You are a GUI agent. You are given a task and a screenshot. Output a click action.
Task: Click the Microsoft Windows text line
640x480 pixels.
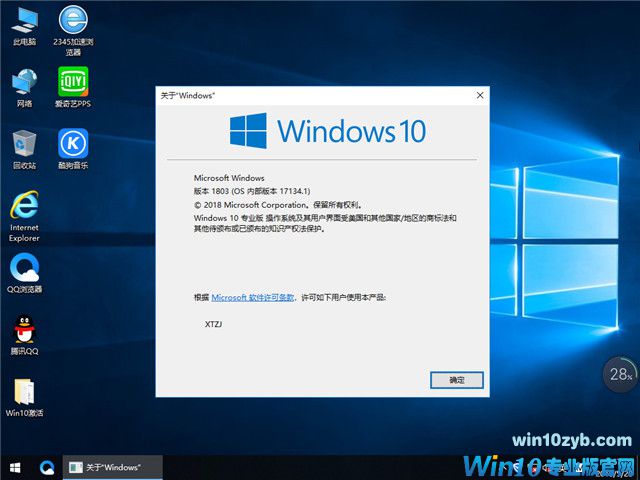(229, 178)
